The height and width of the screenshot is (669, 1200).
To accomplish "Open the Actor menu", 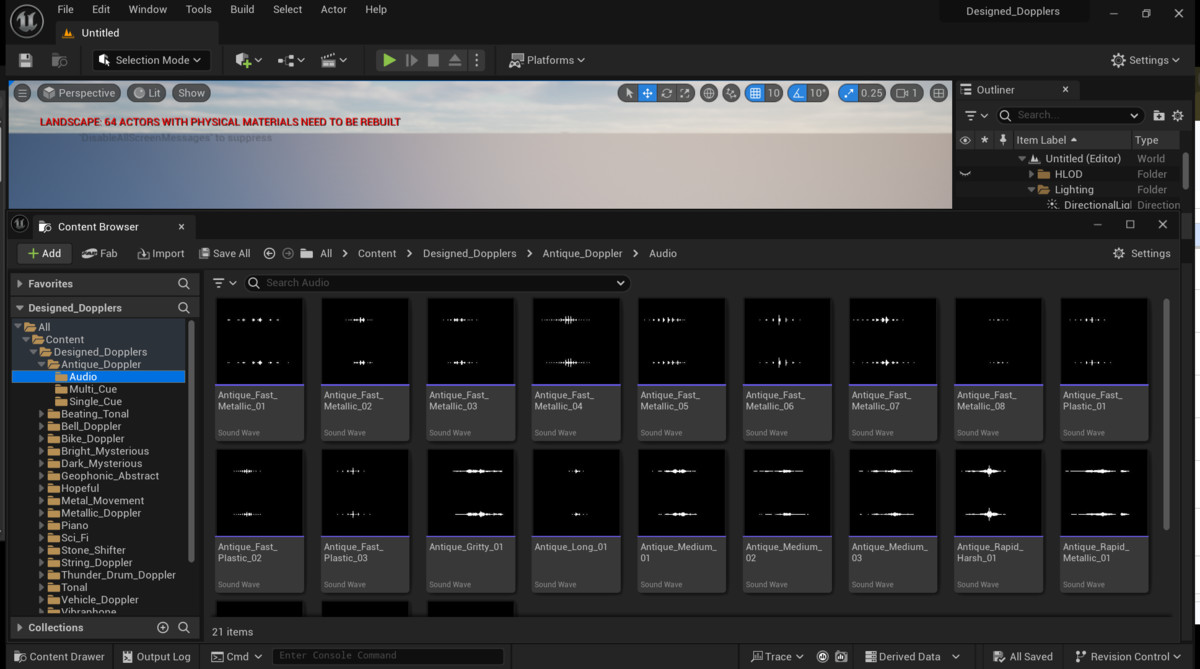I will click(334, 9).
